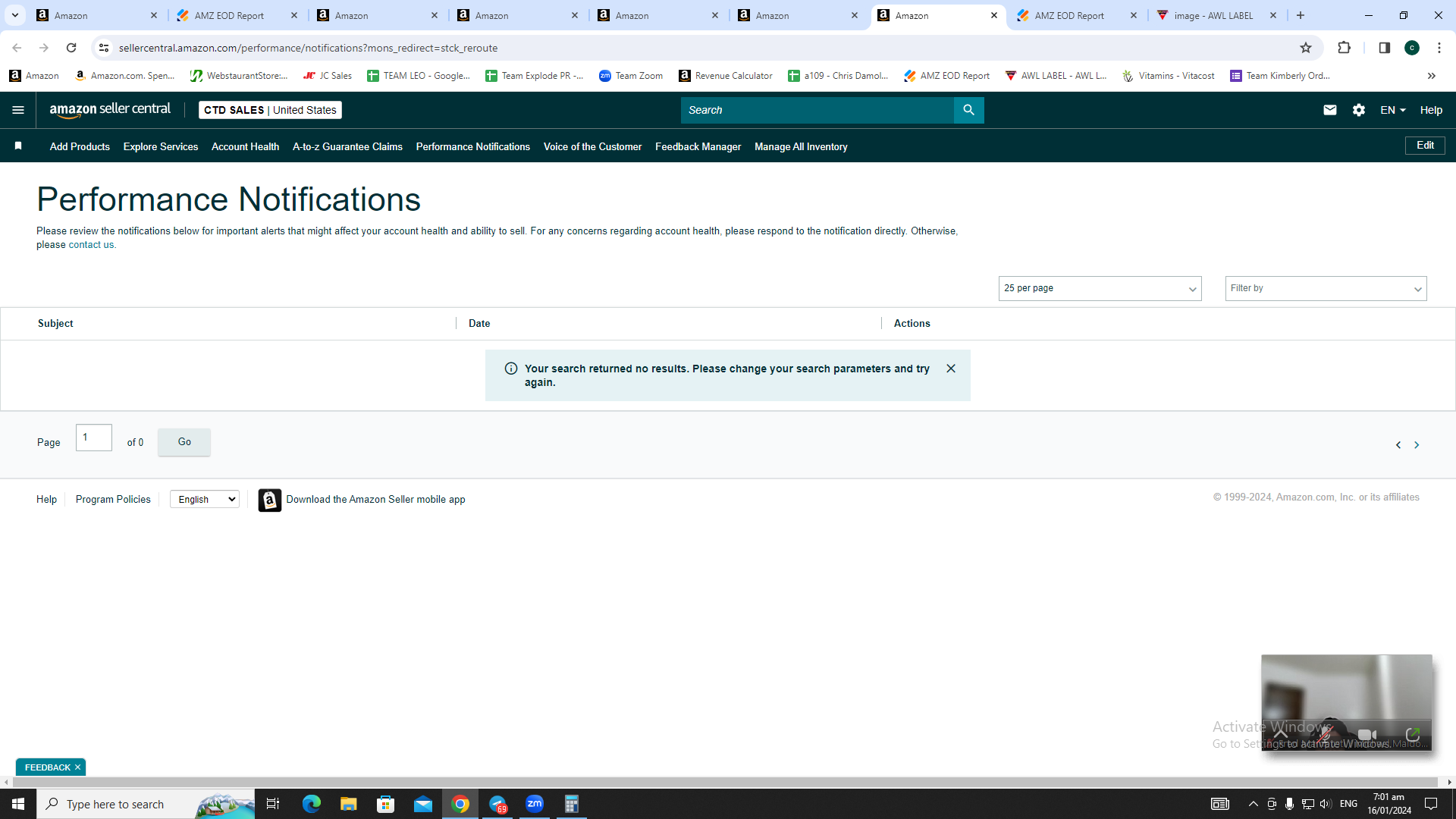1456x819 pixels.
Task: Open the Windows notification center
Action: click(1431, 804)
